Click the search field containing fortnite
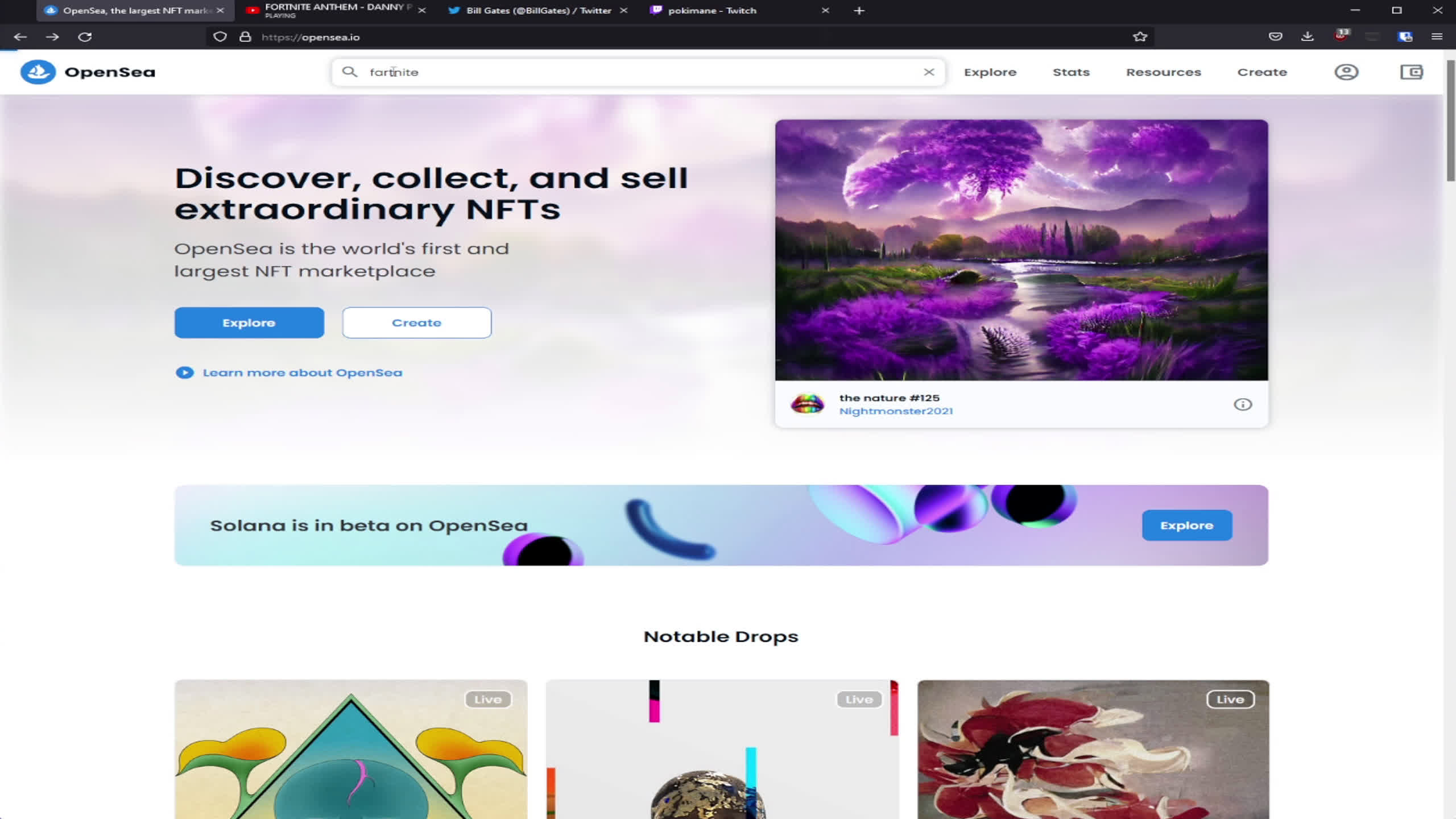1456x819 pixels. tap(638, 72)
